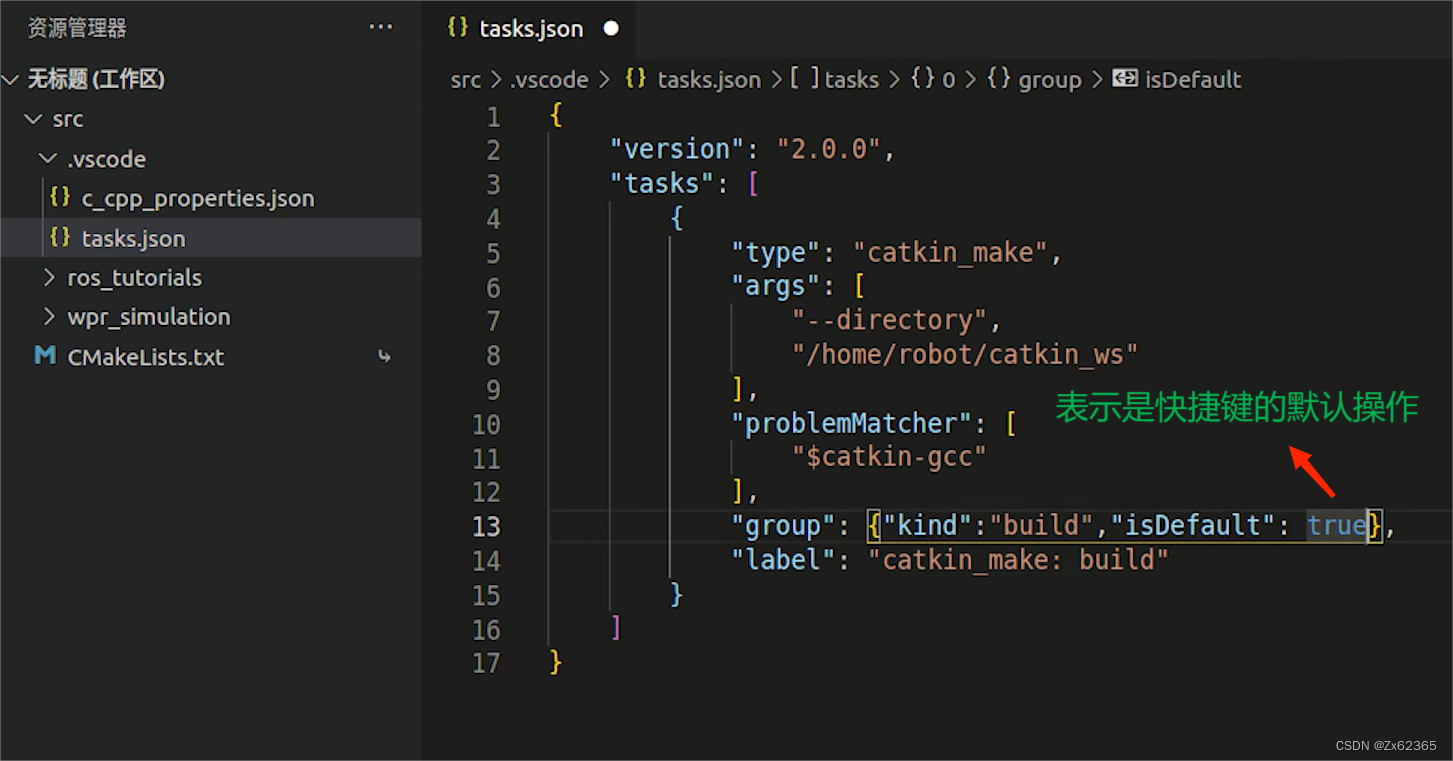
Task: Click the "kind" key on line 13
Action: point(928,526)
